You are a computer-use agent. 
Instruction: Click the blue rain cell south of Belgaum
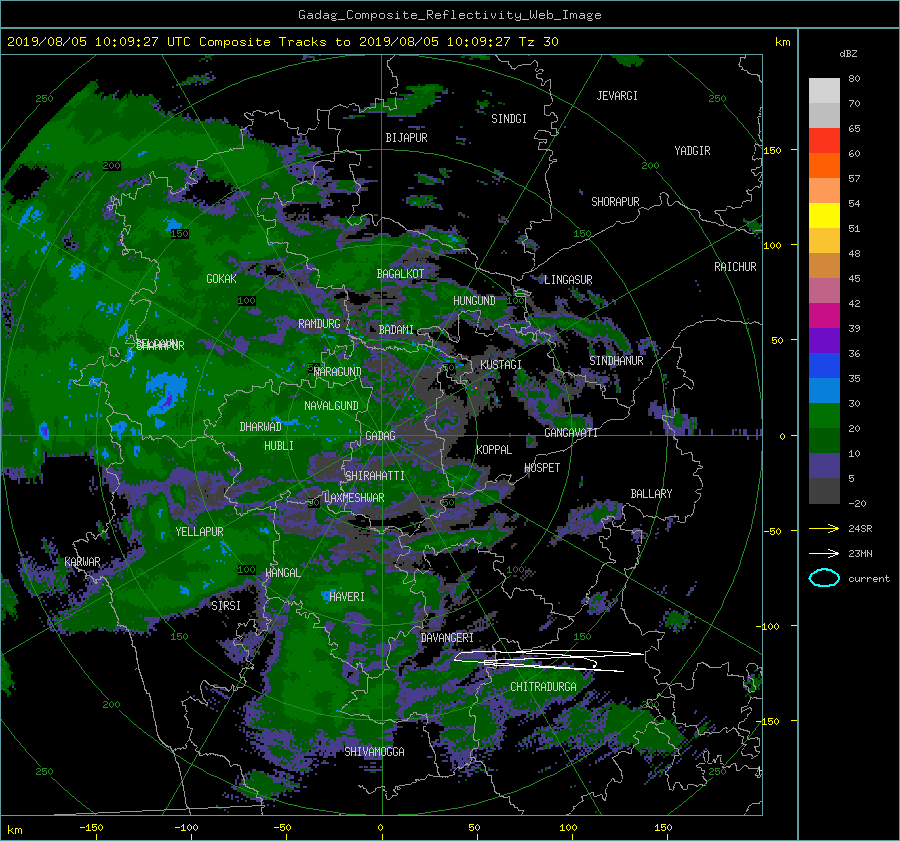coord(166,393)
